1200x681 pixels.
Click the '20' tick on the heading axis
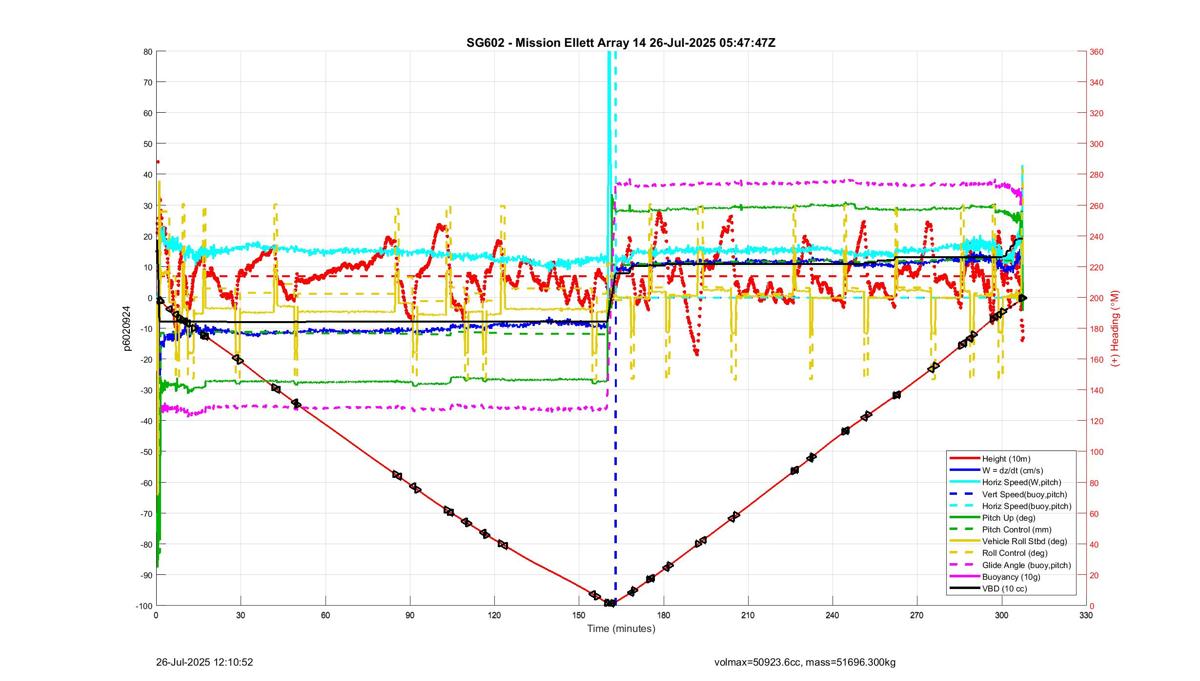(x=1094, y=575)
